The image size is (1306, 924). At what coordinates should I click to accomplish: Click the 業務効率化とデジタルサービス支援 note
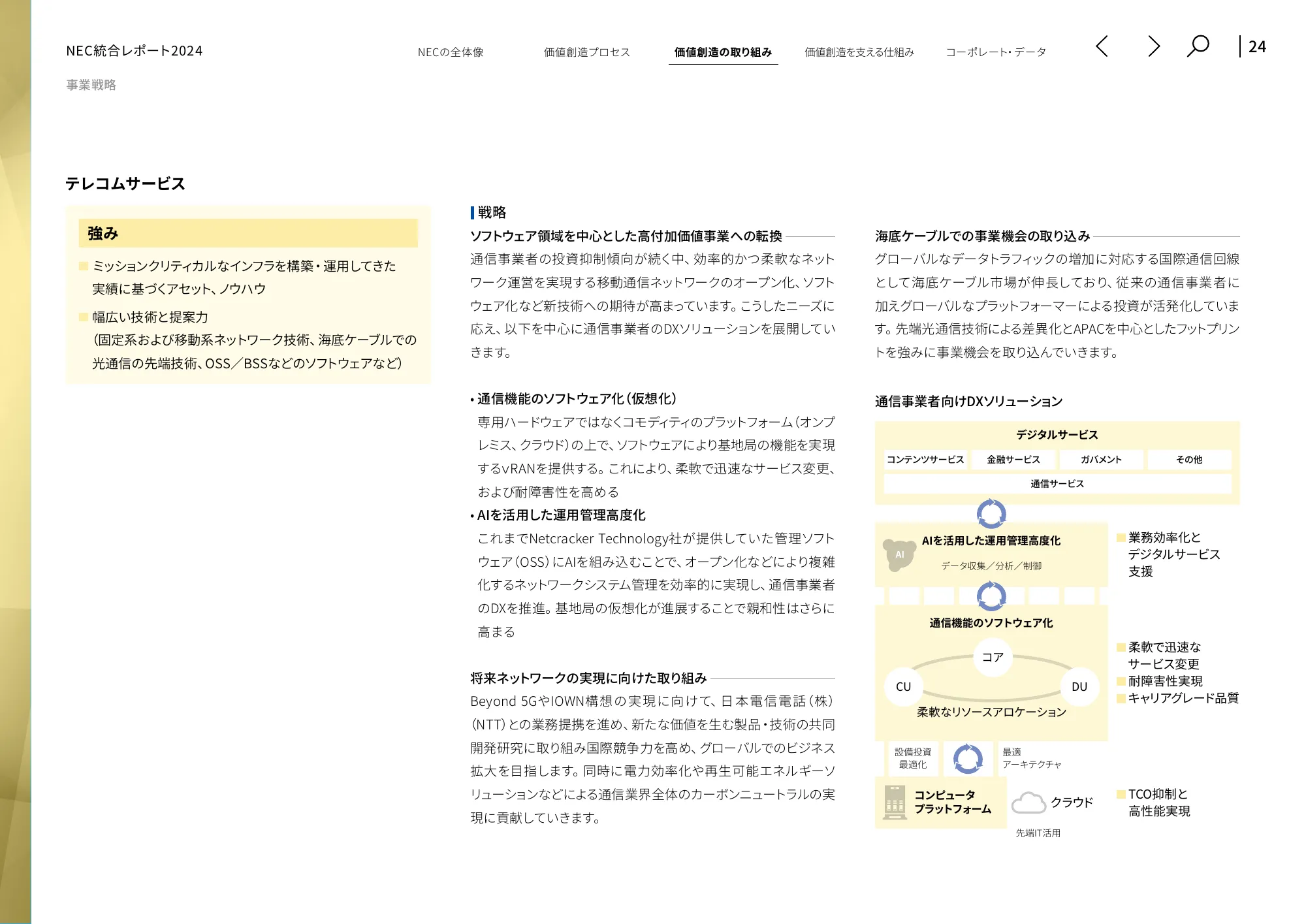coord(1174,554)
